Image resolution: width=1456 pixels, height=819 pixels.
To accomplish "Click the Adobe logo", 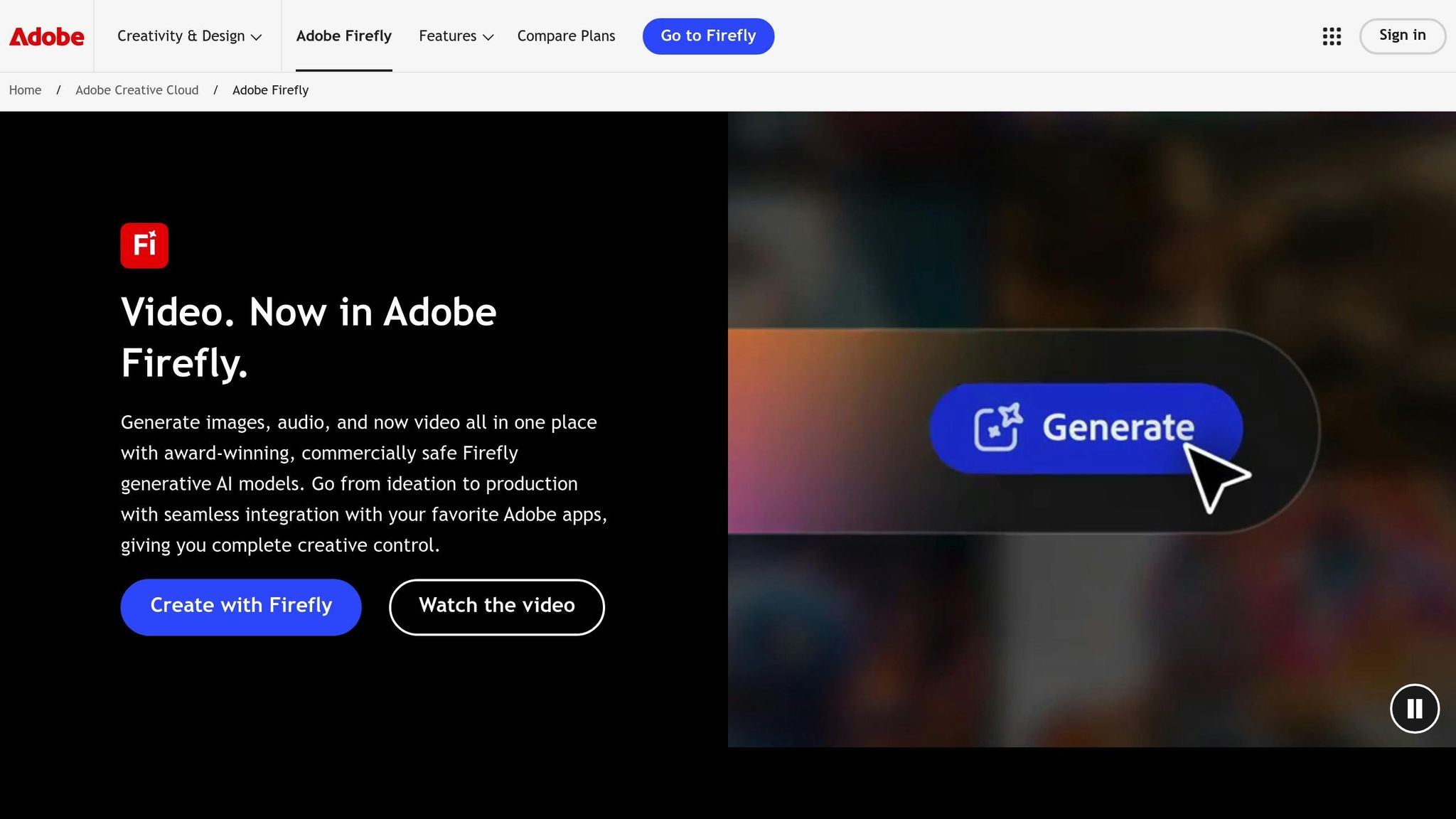I will pyautogui.click(x=46, y=36).
